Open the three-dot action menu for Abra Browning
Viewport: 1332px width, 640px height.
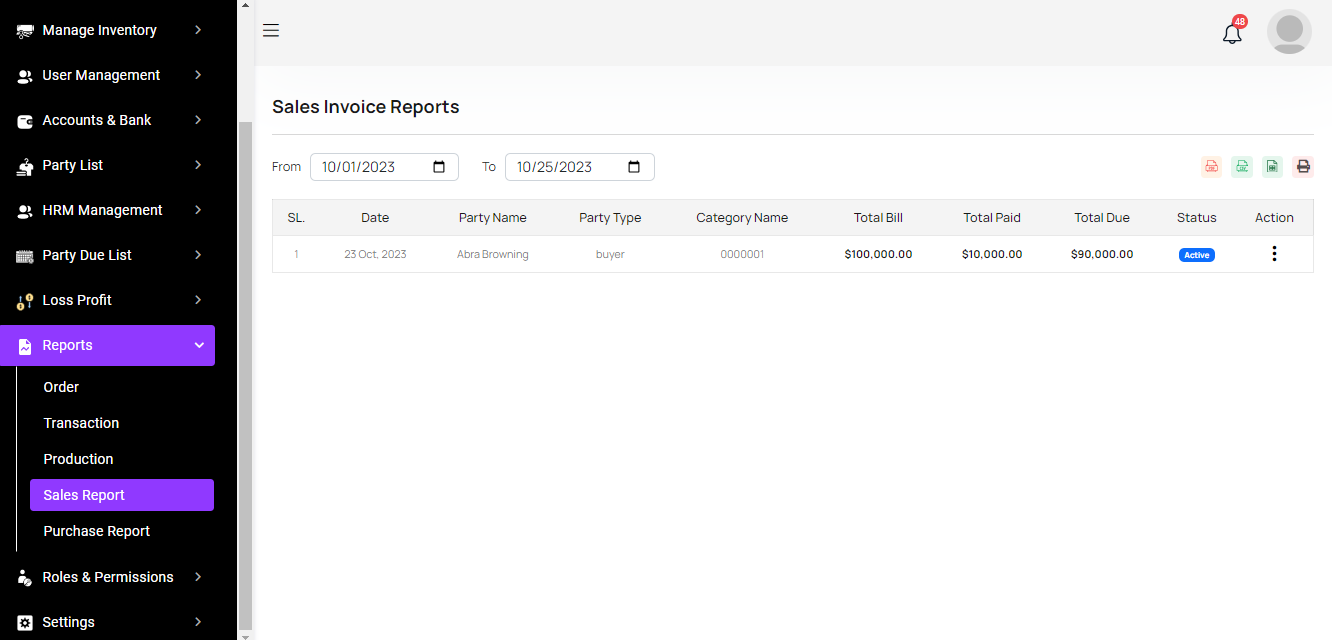(x=1273, y=254)
